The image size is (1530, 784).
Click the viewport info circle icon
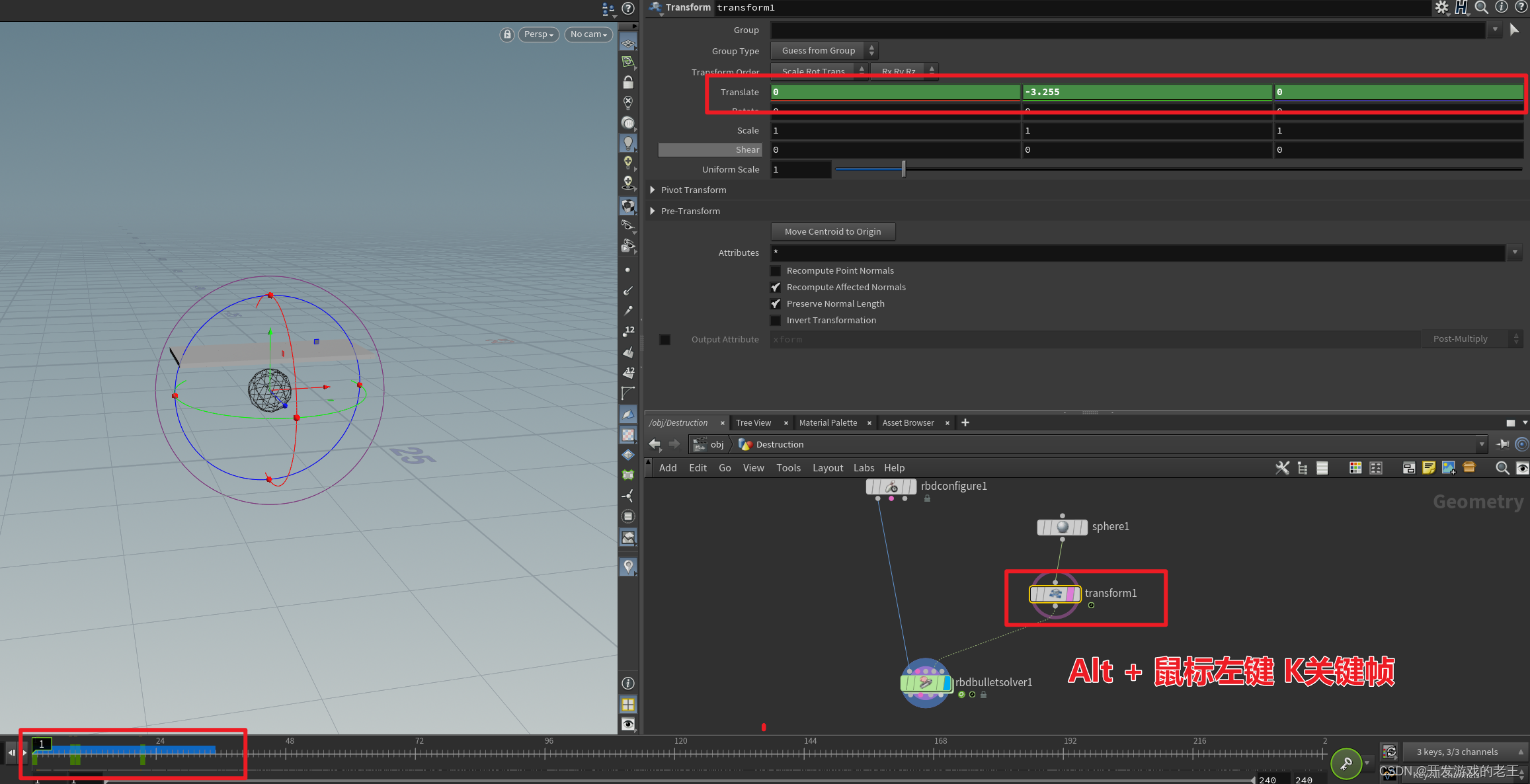pos(628,684)
